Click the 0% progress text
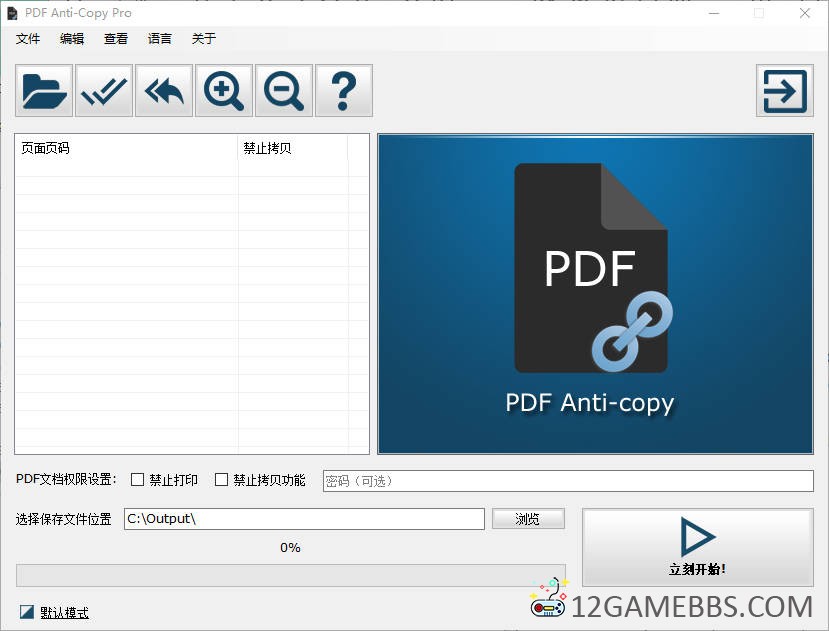Image resolution: width=829 pixels, height=631 pixels. point(290,547)
